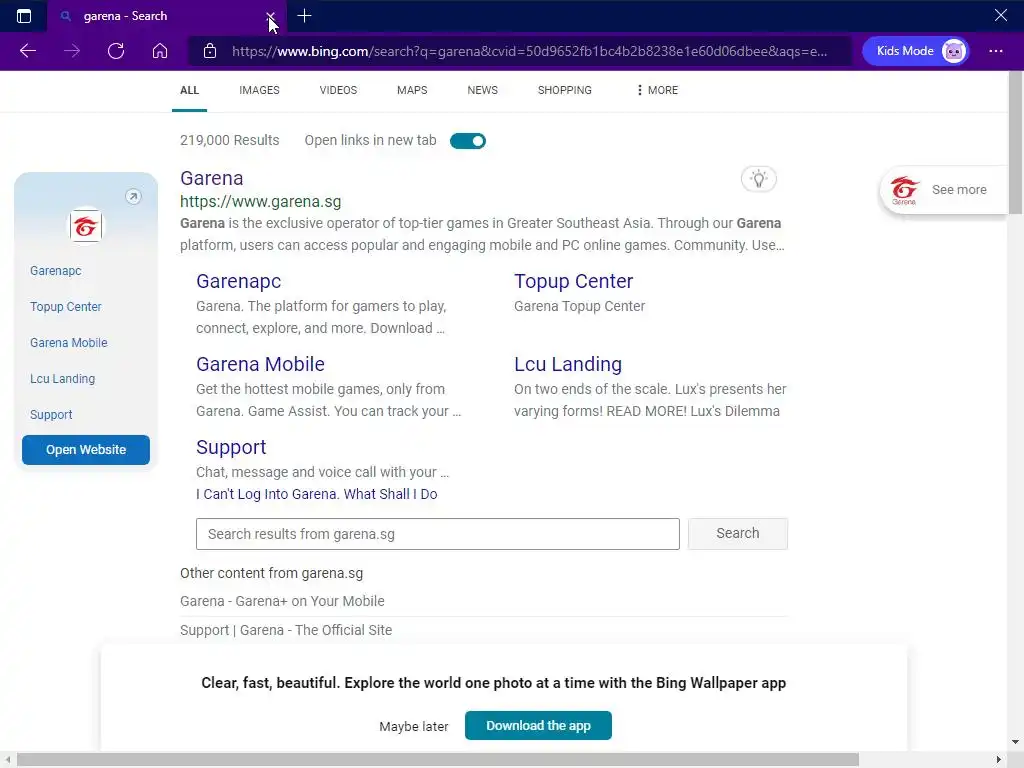Click the scroll right arrow
Image resolution: width=1024 pixels, height=768 pixels.
[999, 760]
